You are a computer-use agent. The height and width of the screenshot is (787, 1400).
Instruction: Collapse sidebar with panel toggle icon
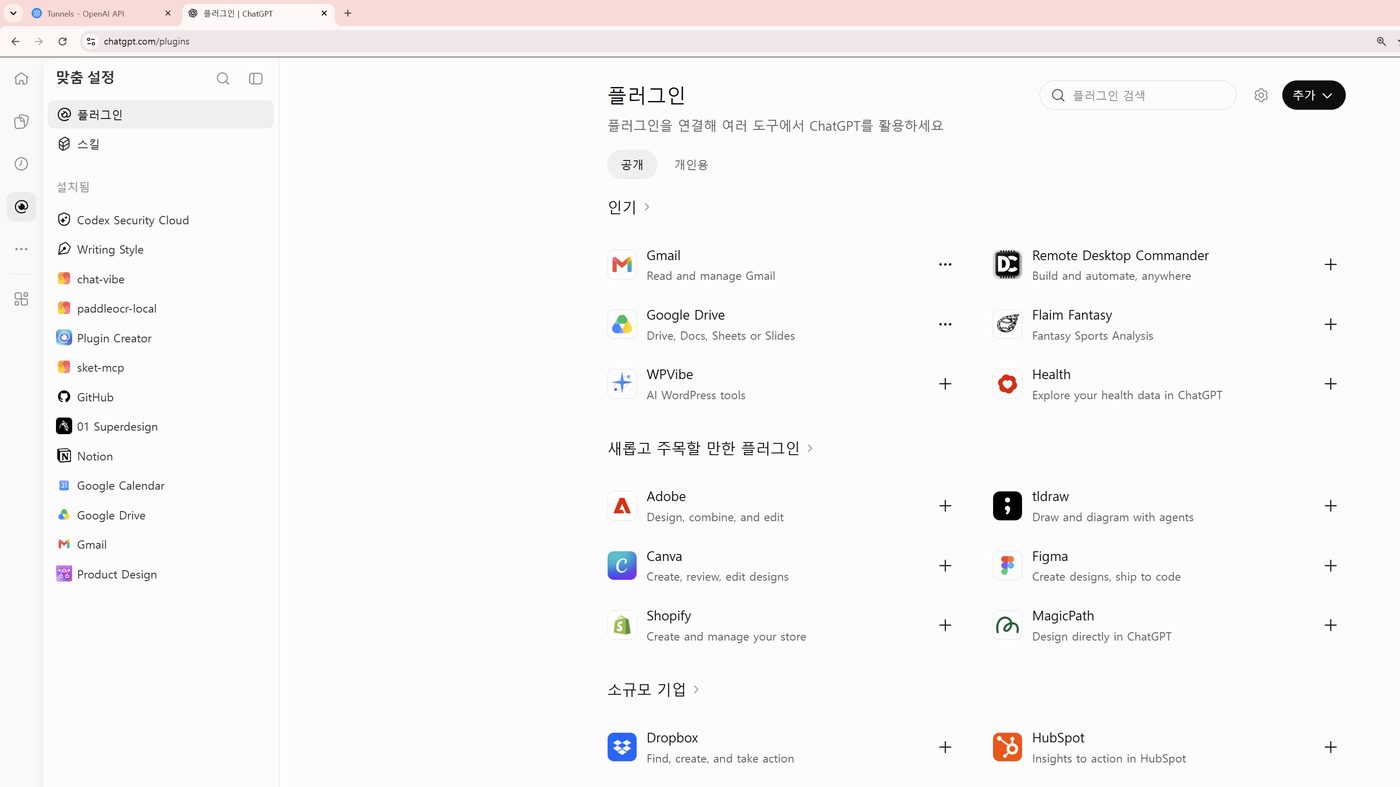256,79
